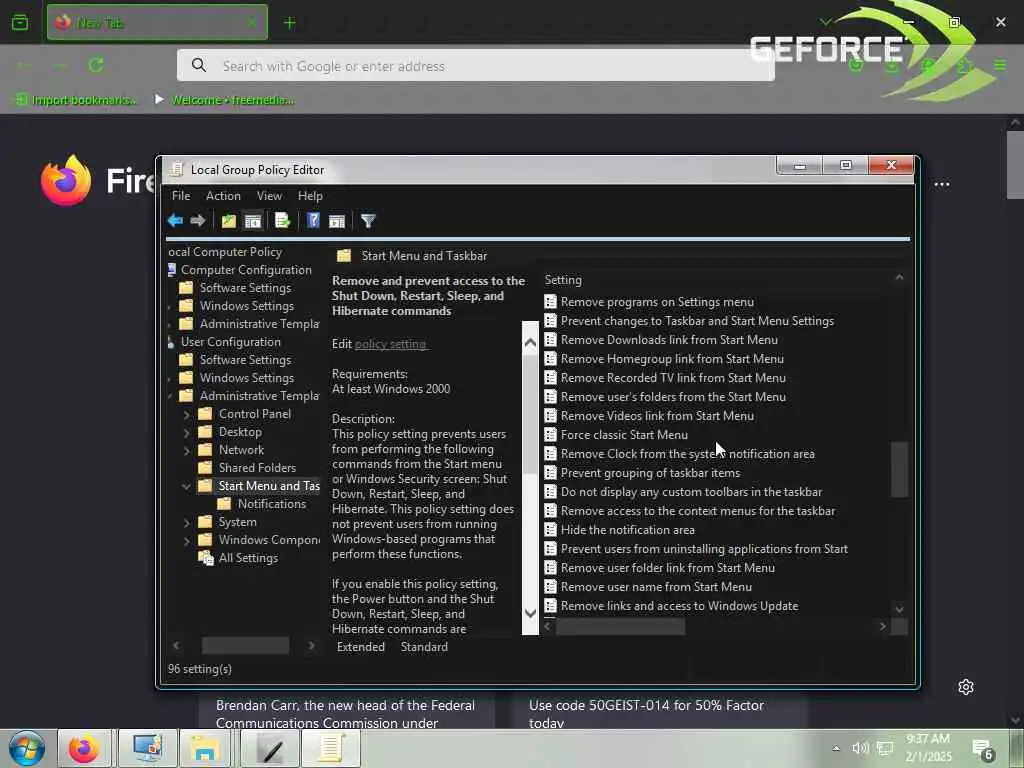Click the folder icon next to Control Panel
This screenshot has height=768, width=1024.
click(x=205, y=413)
